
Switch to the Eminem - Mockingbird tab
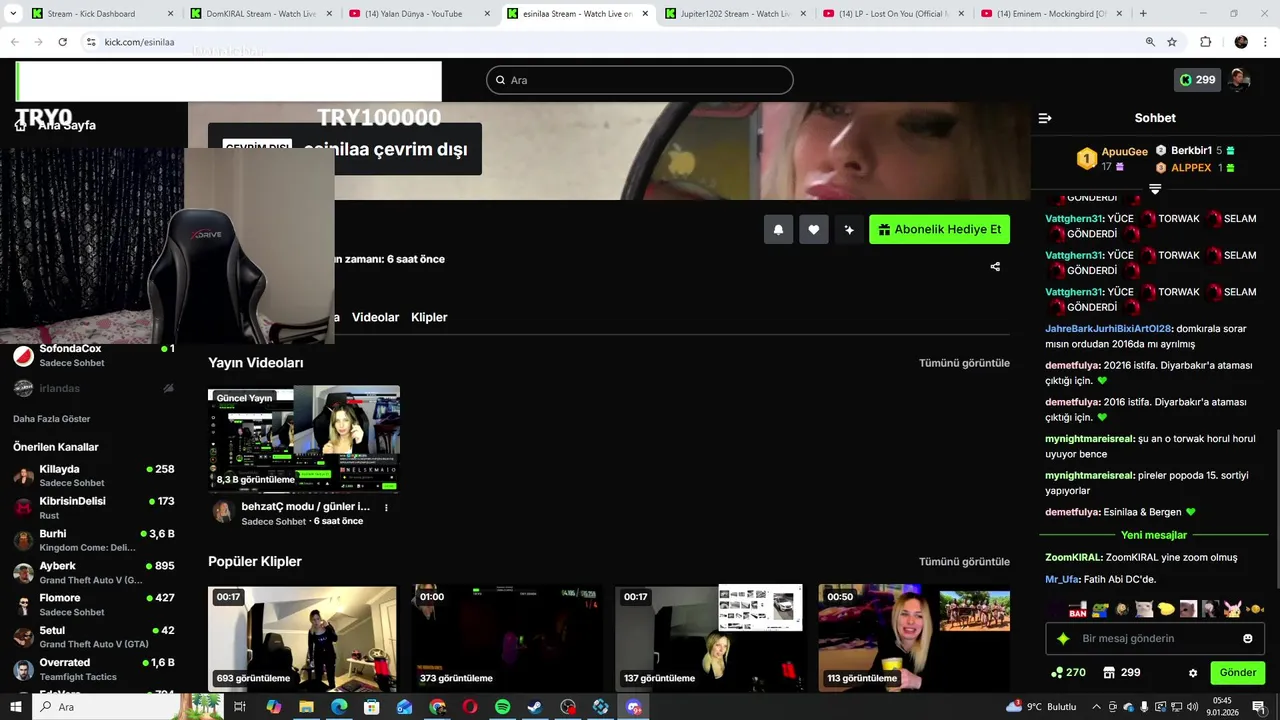pos(1050,14)
